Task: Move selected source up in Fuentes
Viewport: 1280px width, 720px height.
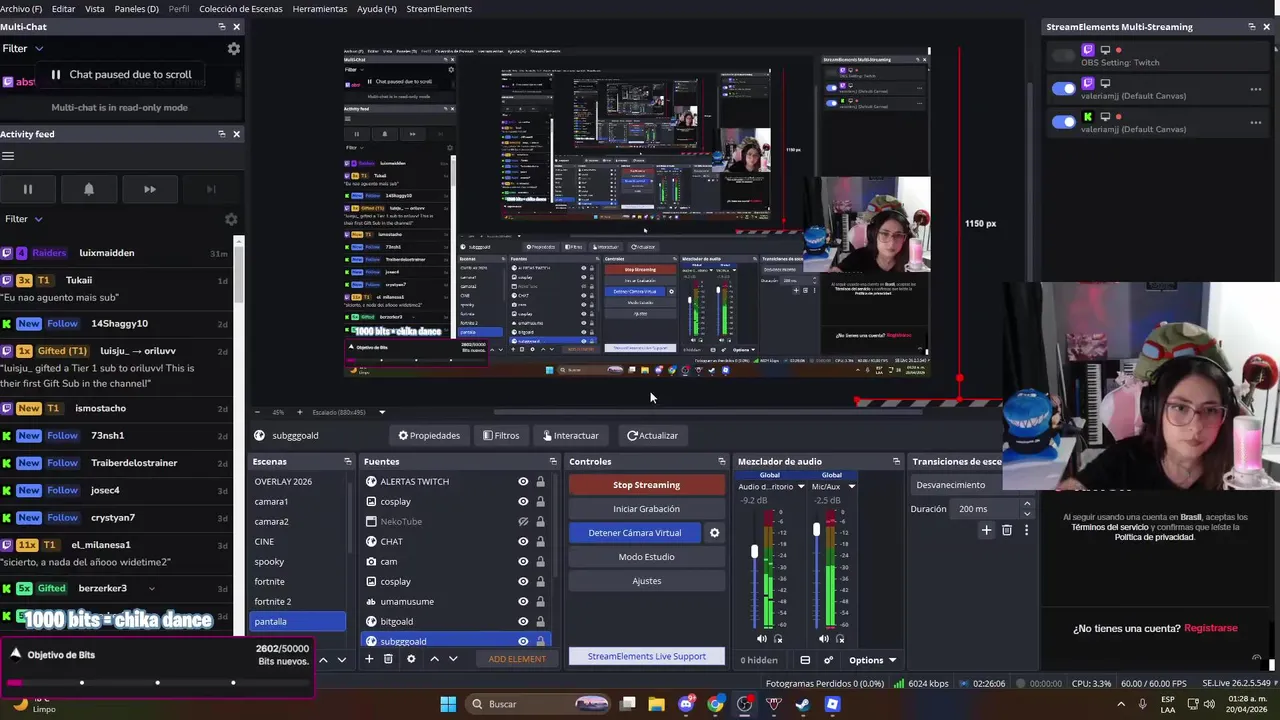Action: [434, 659]
